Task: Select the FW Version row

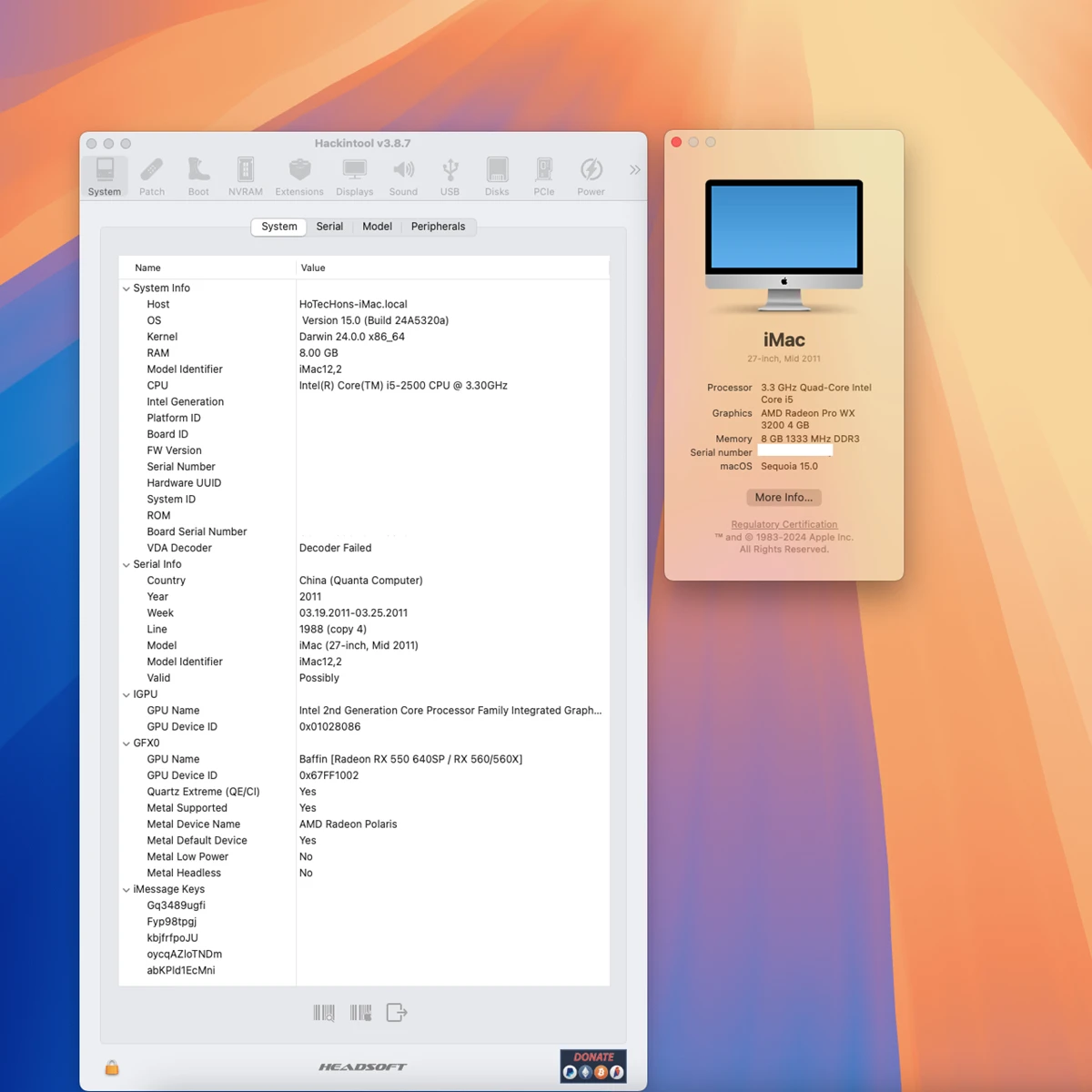Action: pos(364,450)
